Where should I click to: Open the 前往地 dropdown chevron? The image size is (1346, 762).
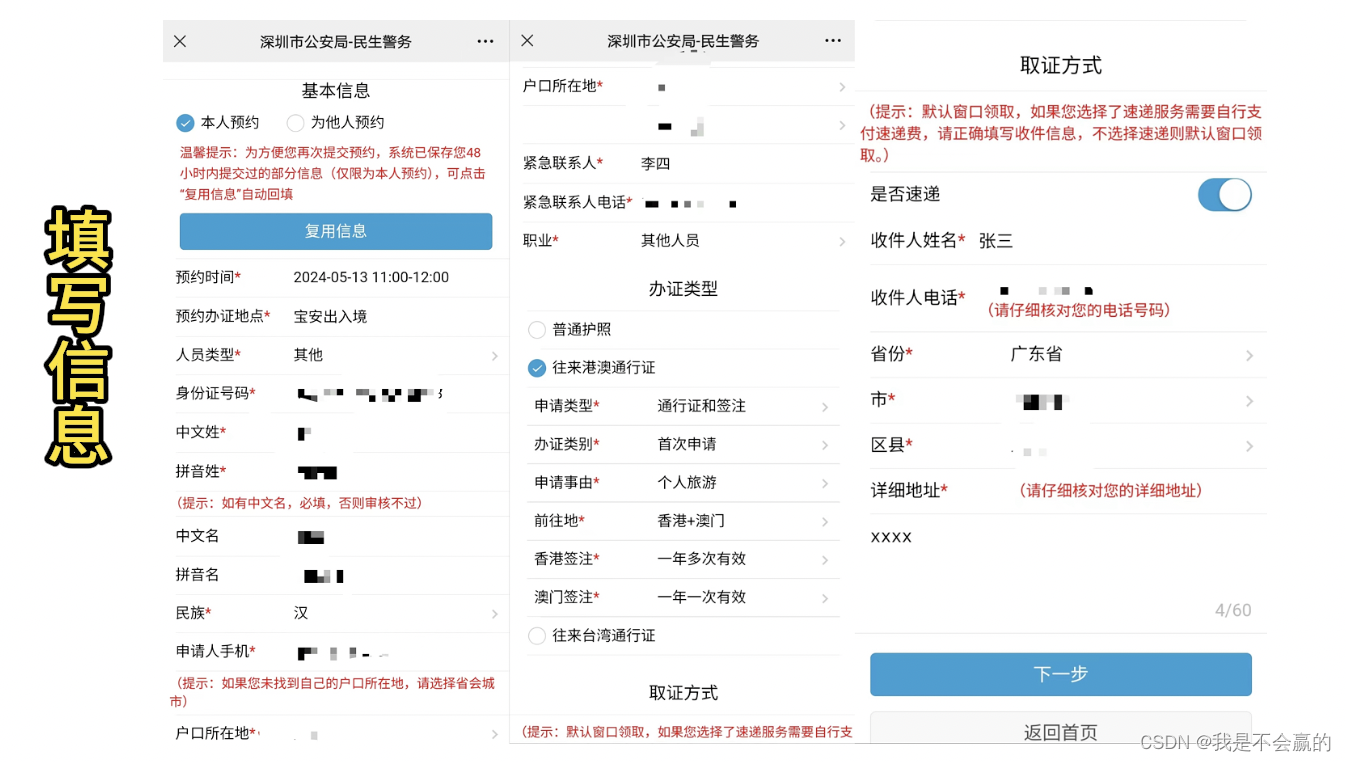[825, 522]
